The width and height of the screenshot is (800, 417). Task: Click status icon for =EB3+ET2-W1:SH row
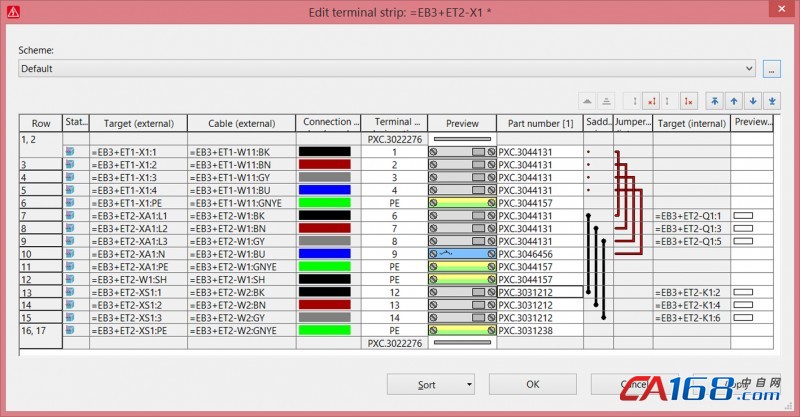point(70,279)
